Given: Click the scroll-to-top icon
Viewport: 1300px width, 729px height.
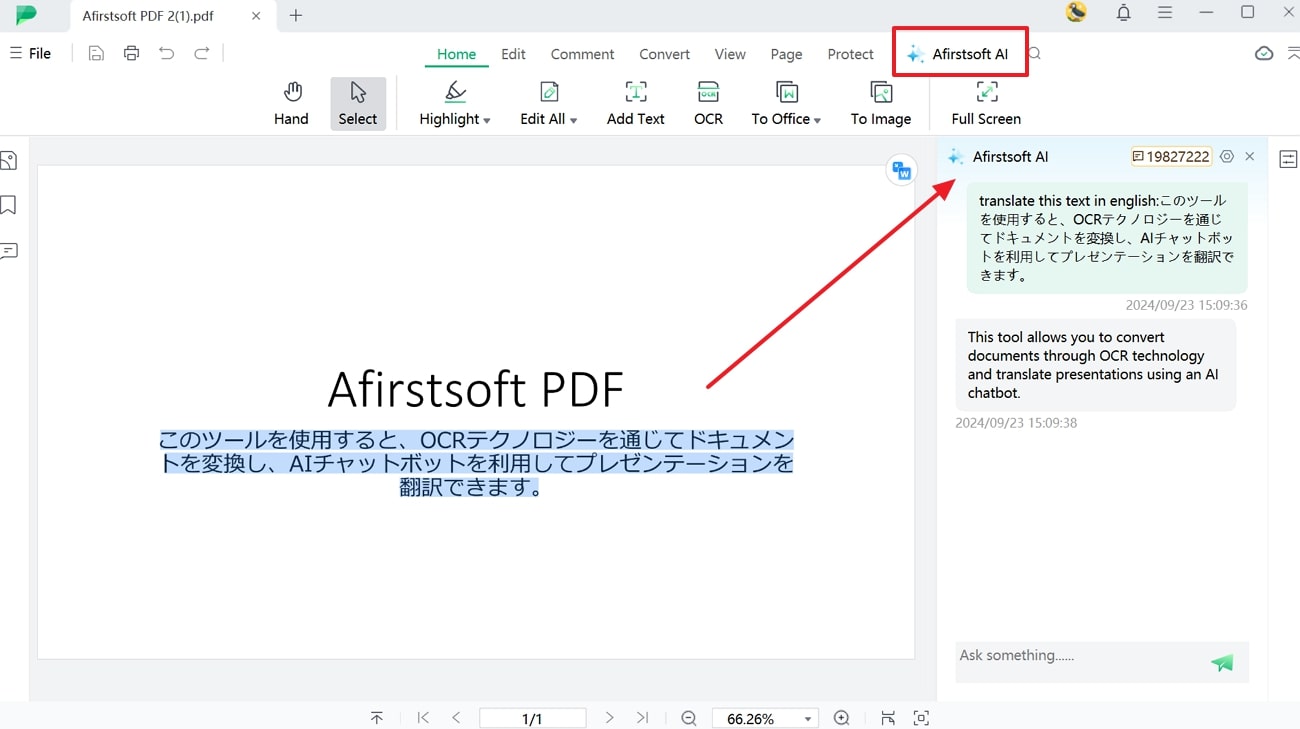Looking at the screenshot, I should click(377, 718).
